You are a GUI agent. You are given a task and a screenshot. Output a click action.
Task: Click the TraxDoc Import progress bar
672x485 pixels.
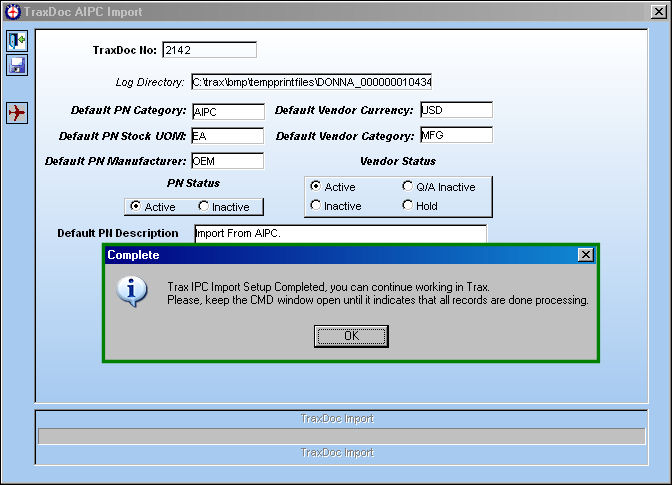point(342,436)
